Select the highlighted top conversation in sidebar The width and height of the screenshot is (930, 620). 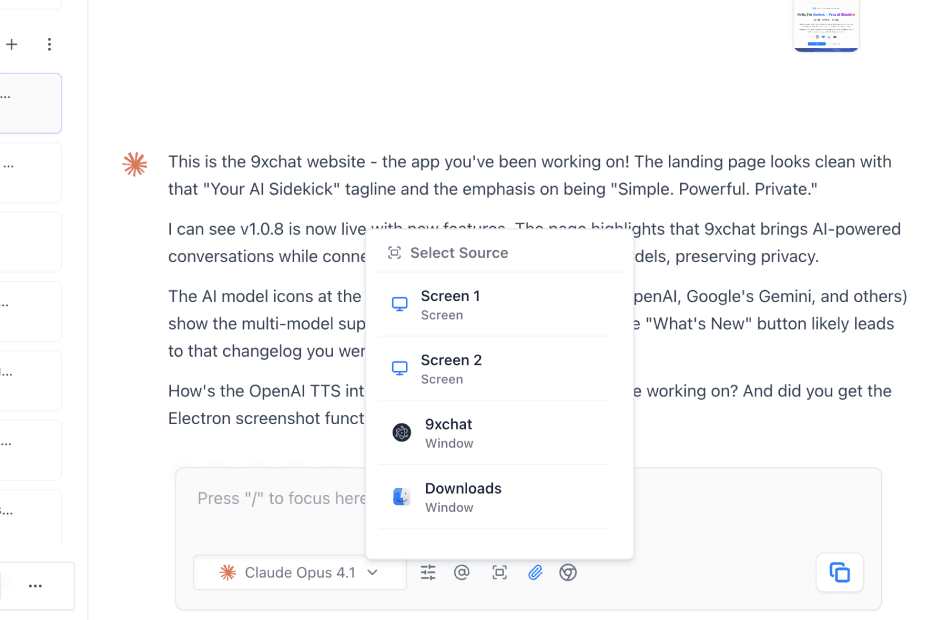click(x=30, y=103)
